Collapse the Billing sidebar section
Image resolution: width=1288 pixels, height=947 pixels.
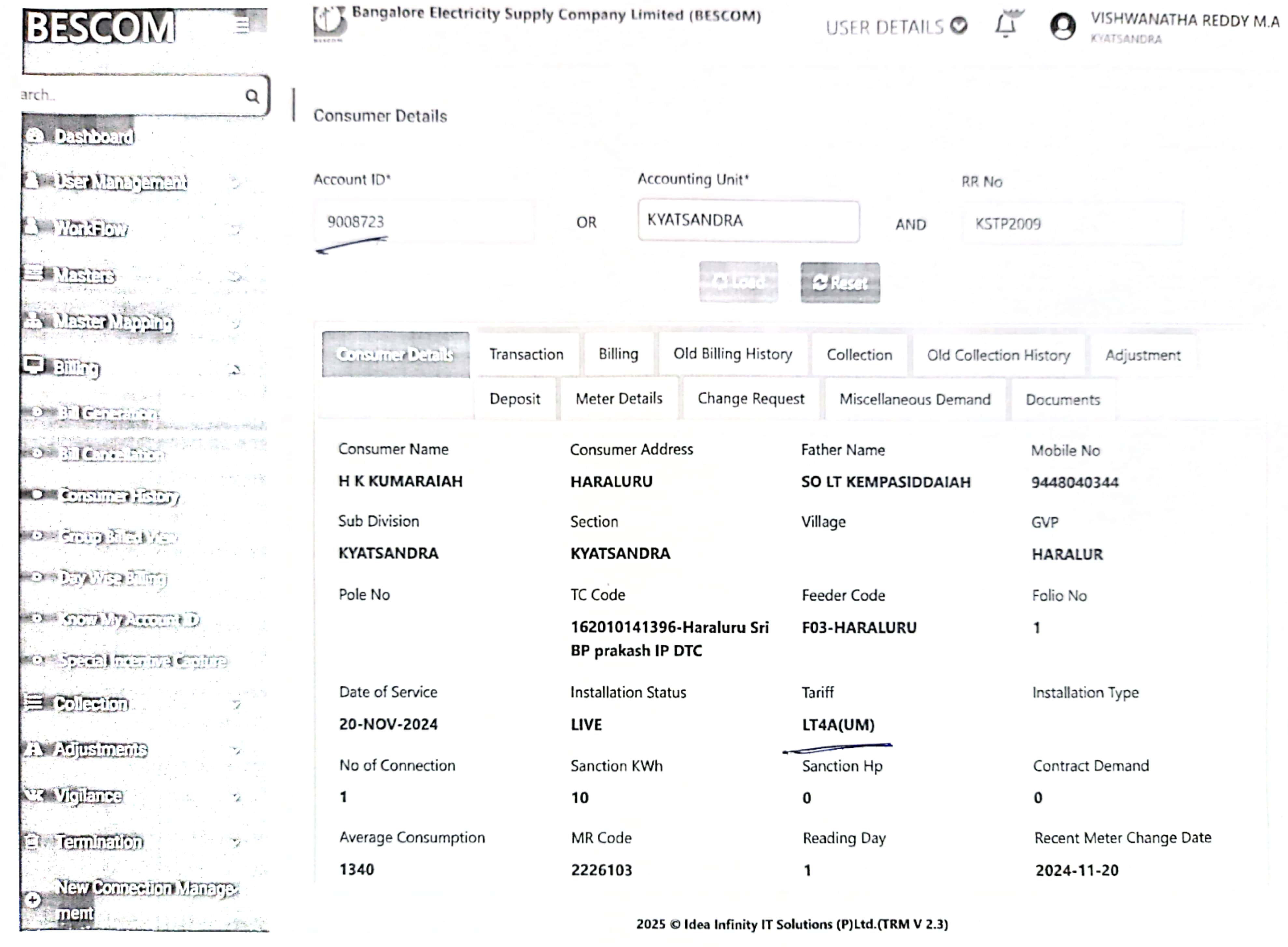235,370
